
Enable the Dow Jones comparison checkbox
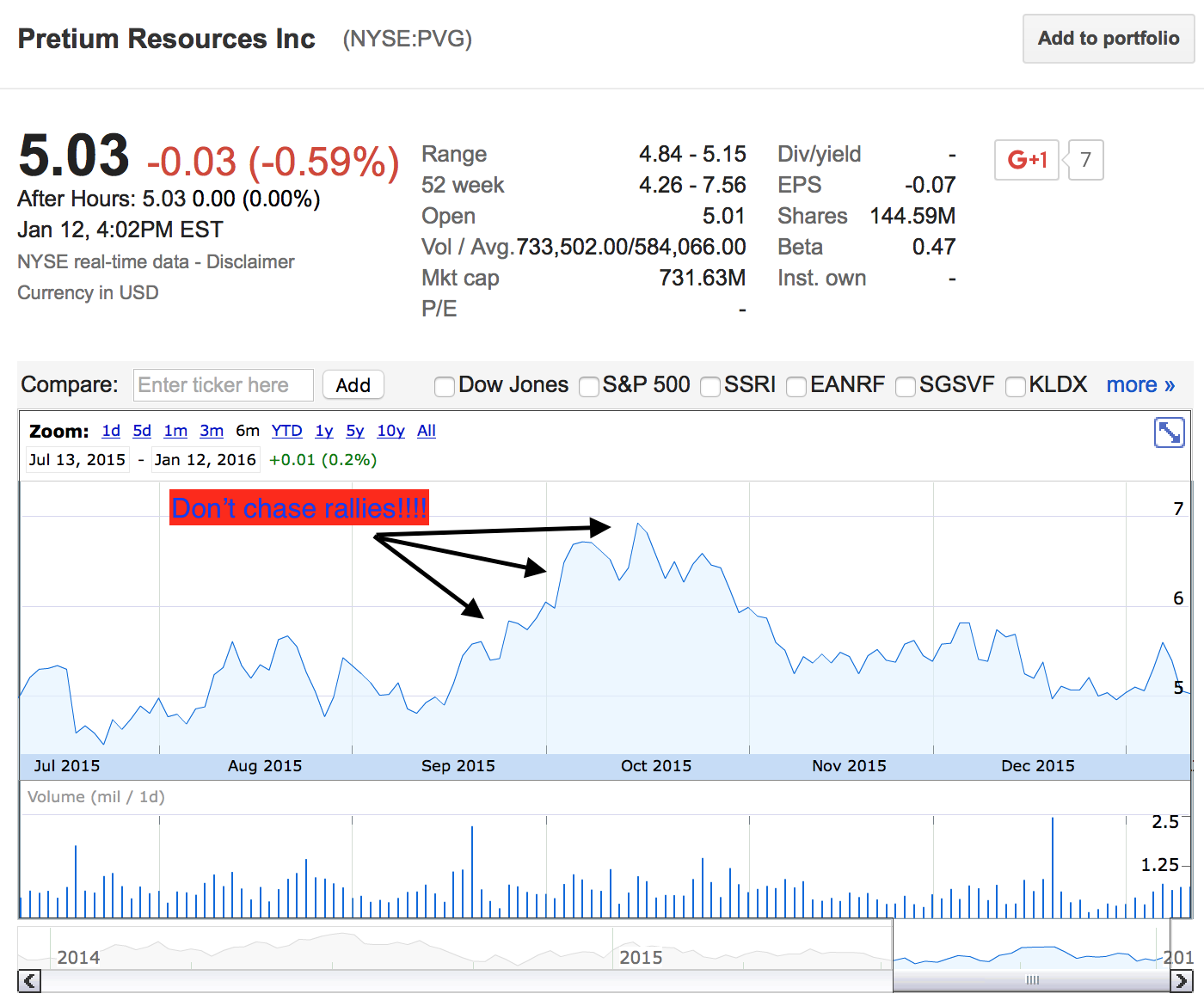pyautogui.click(x=445, y=387)
